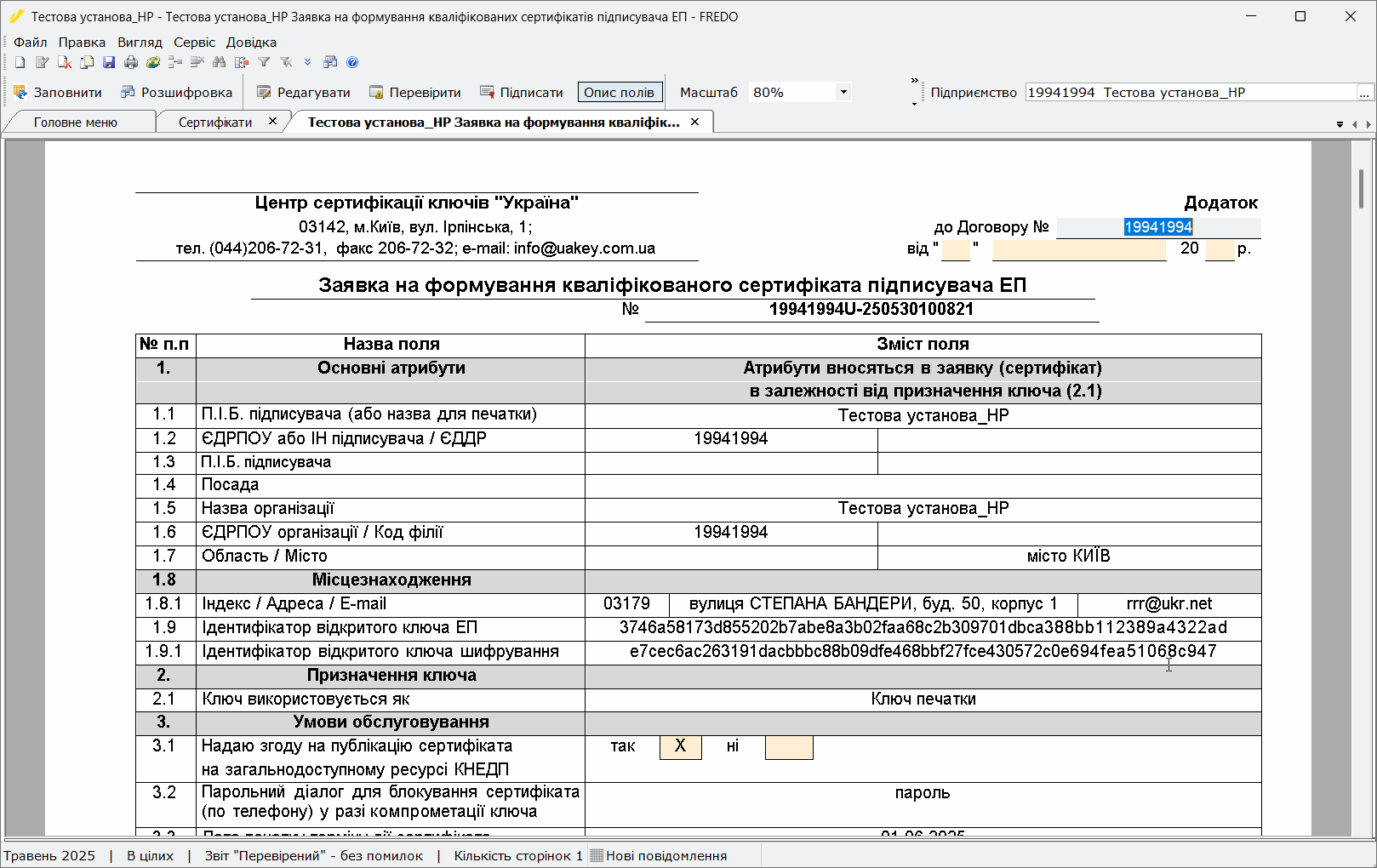Open the tab list dropdown arrow
This screenshot has height=868, width=1377.
pos(1340,124)
